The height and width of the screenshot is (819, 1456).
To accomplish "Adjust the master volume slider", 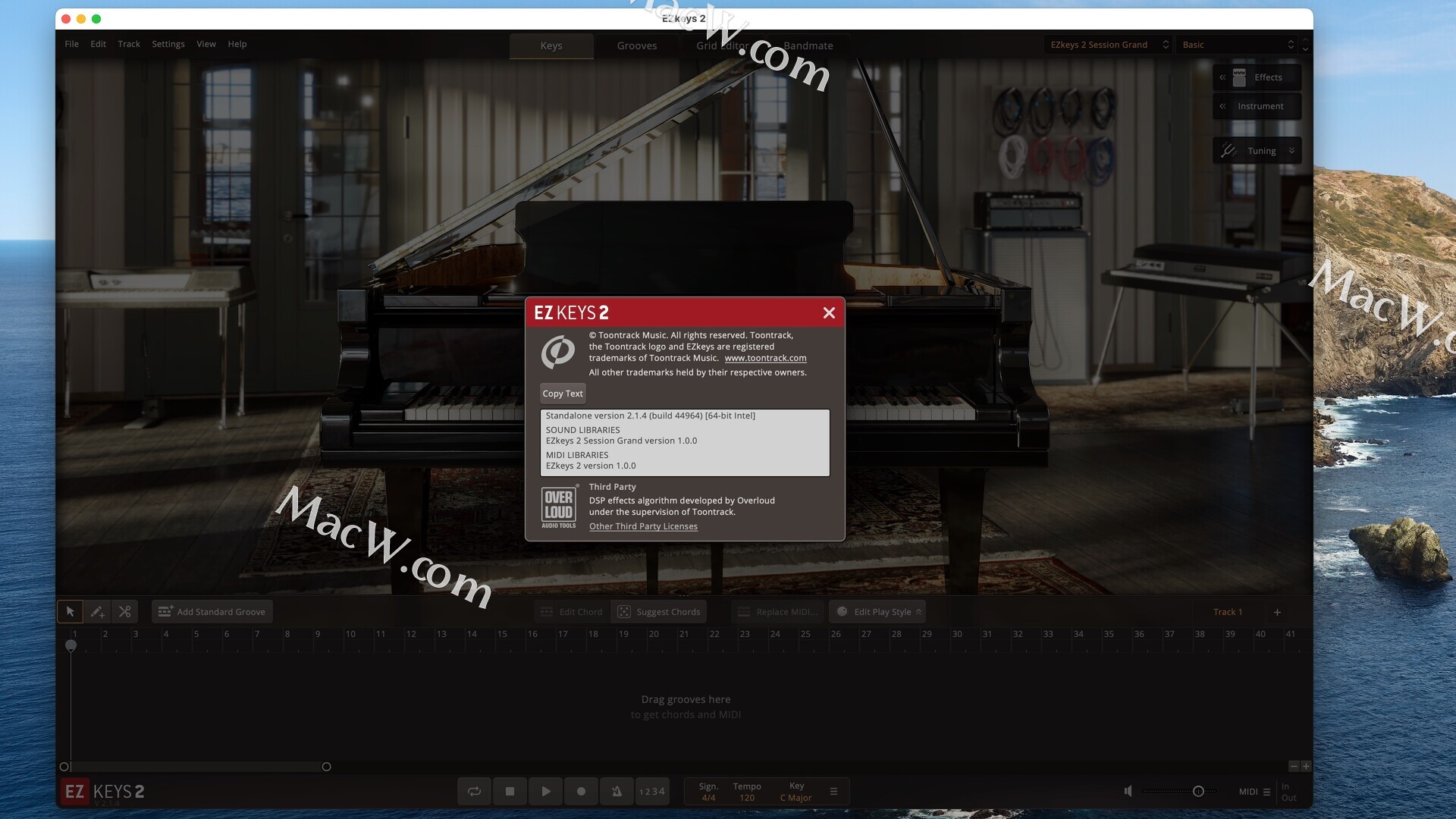I will click(x=1198, y=791).
